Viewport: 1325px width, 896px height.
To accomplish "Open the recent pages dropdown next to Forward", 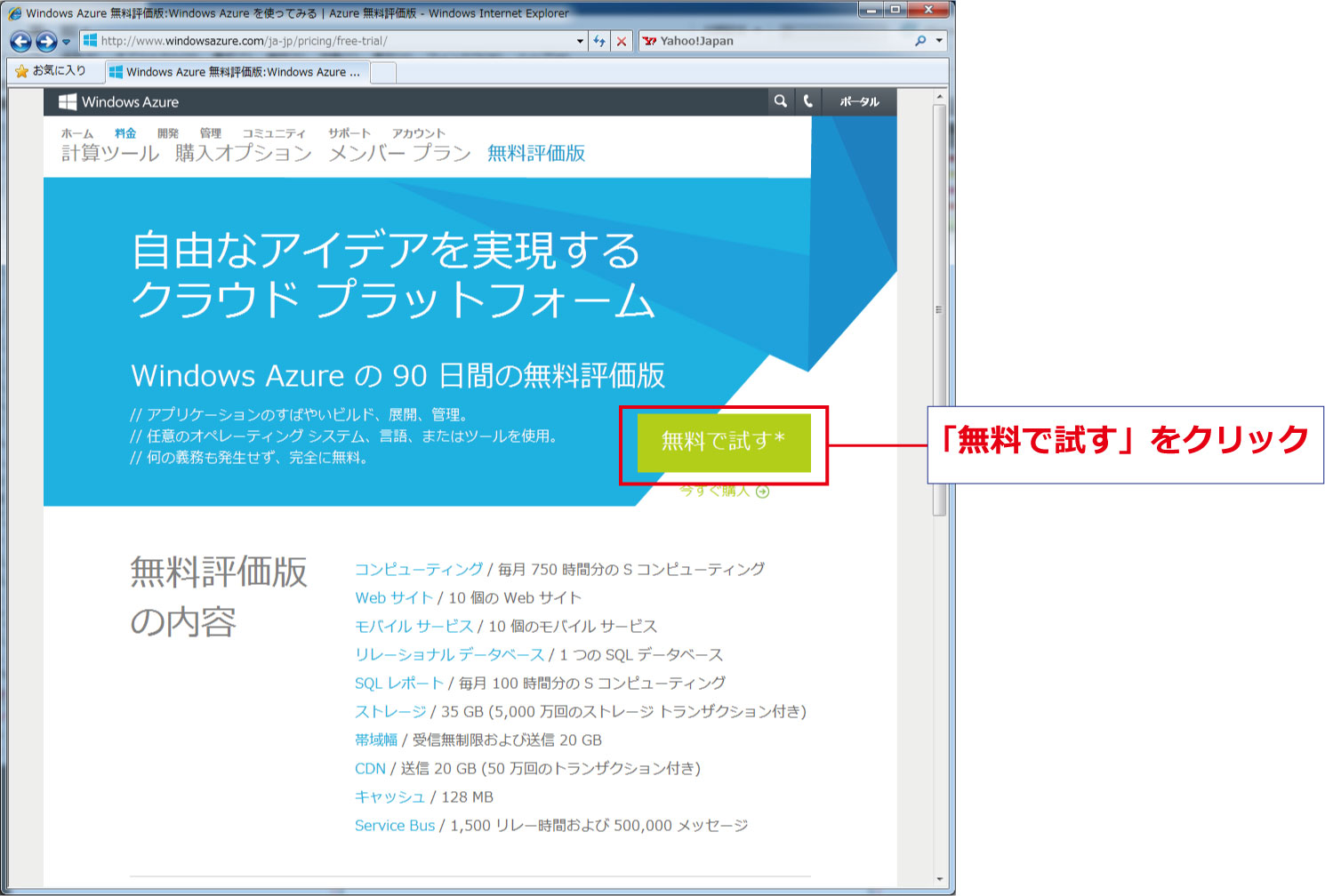I will 66,42.
